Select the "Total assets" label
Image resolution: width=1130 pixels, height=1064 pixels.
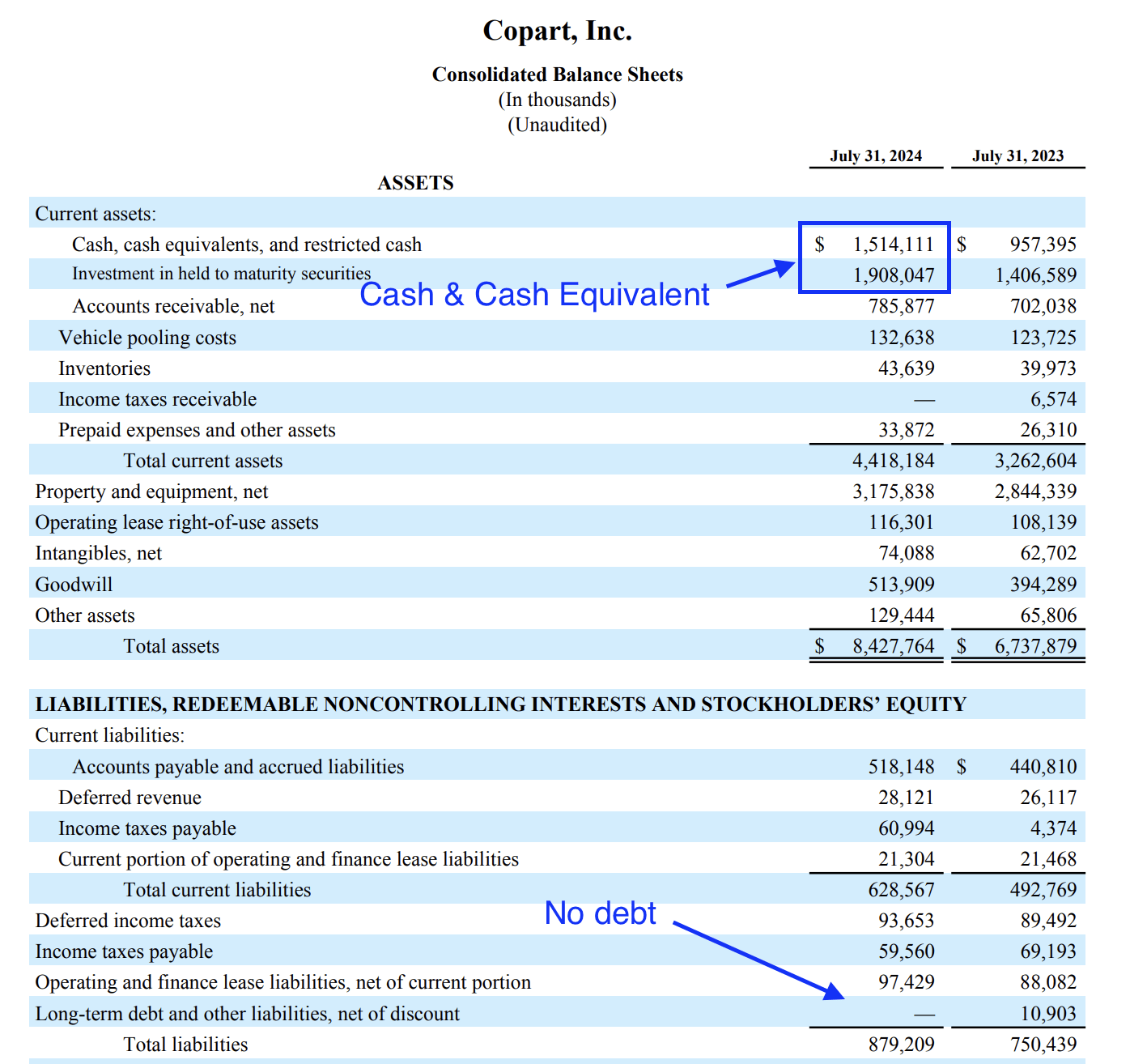[x=172, y=646]
